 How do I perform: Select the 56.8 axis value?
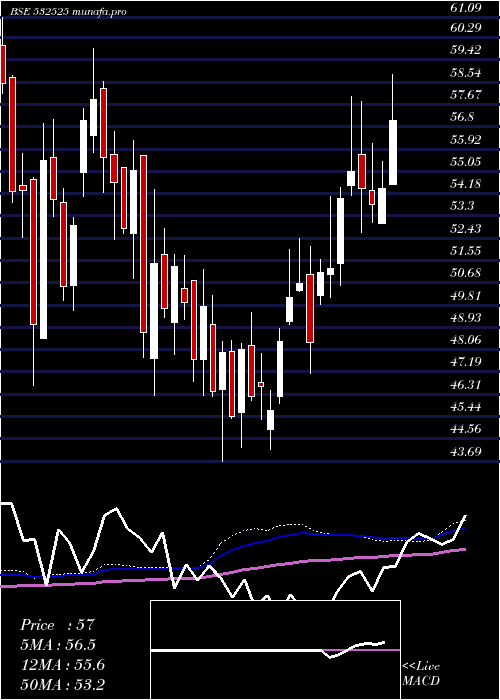[x=462, y=117]
